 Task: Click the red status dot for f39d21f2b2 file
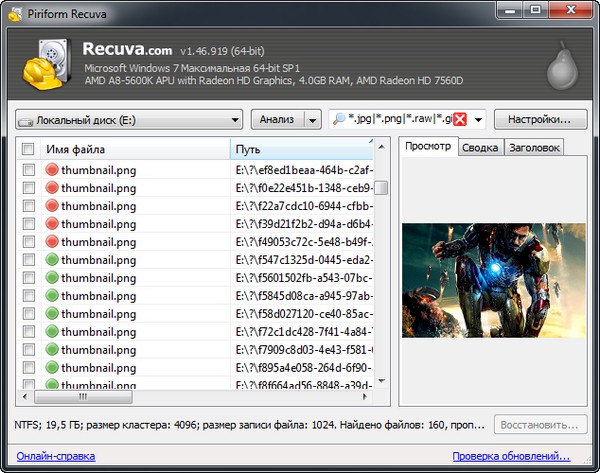pos(52,223)
